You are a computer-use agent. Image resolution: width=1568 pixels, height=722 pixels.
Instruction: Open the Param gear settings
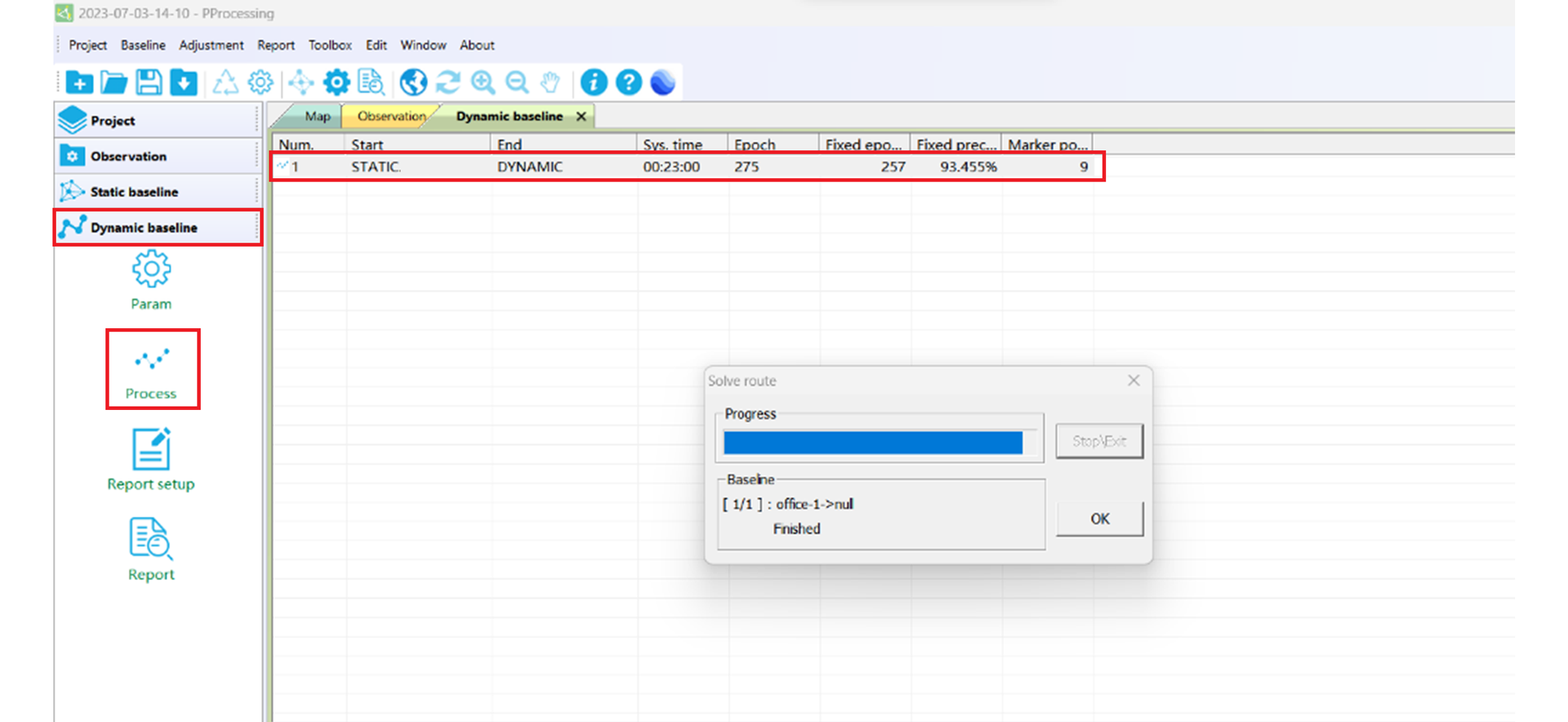click(151, 280)
